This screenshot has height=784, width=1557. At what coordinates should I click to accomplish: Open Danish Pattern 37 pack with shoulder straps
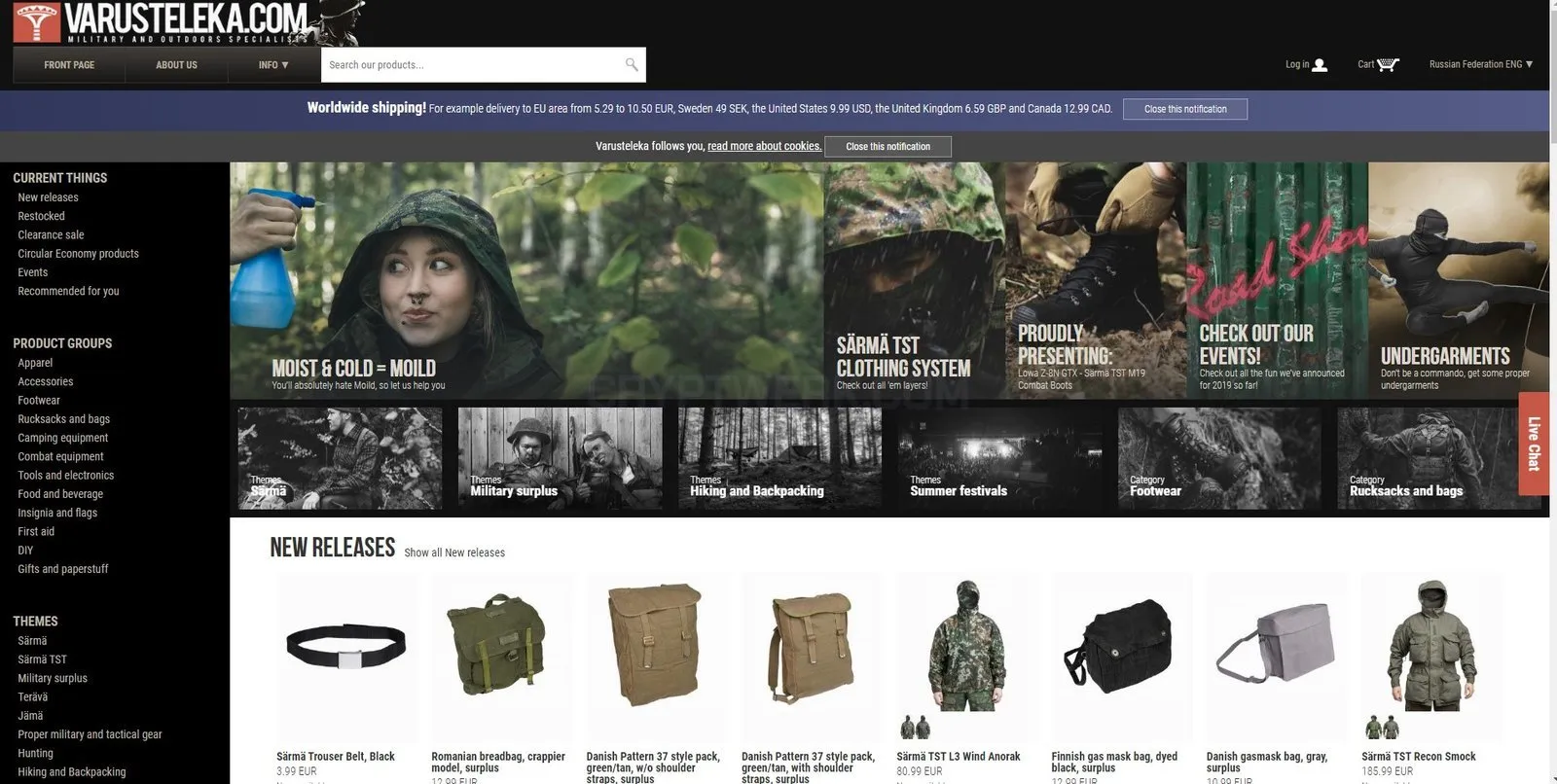(x=812, y=646)
